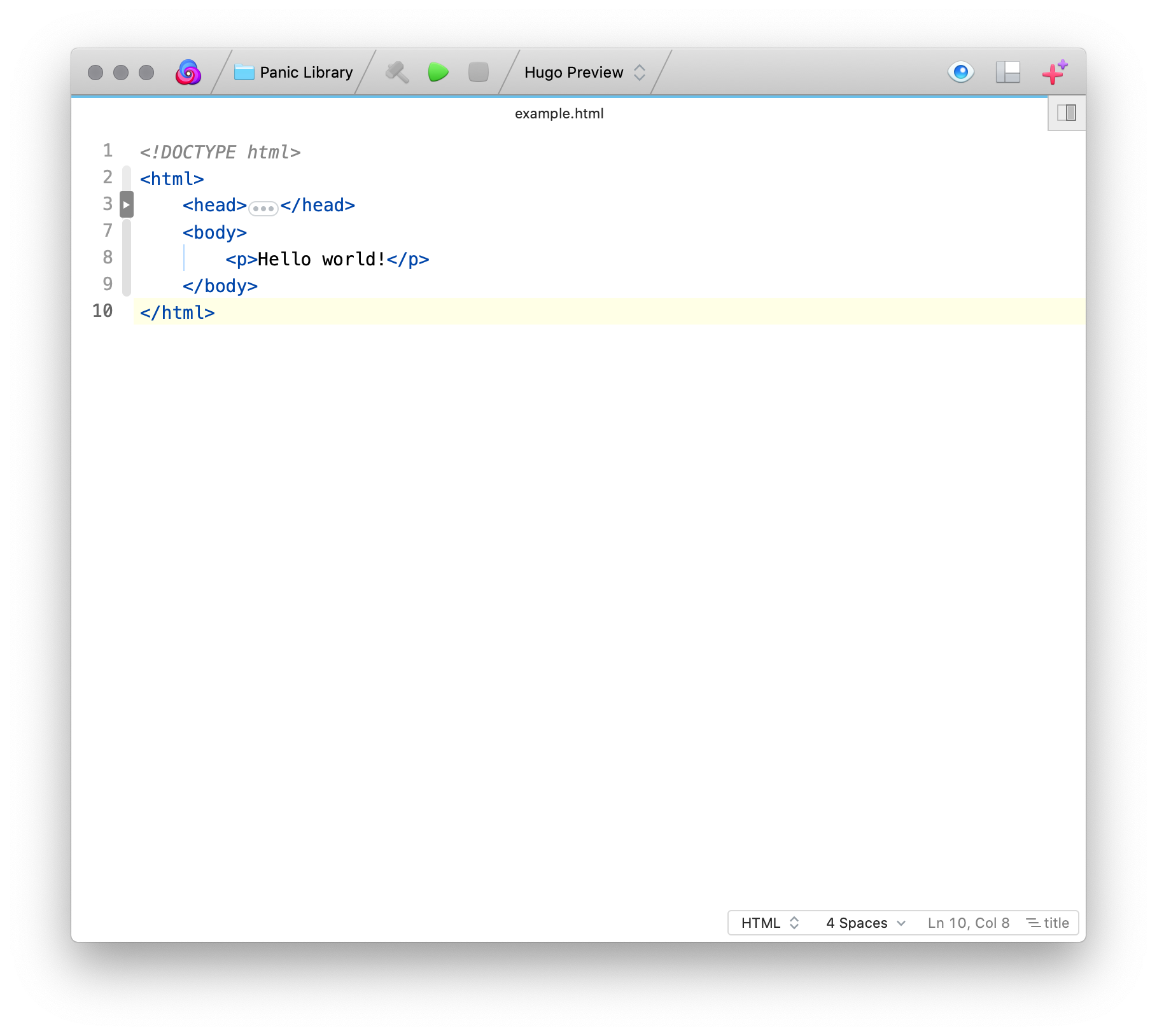Click the Ln 10, Col 8 position indicator
Viewport: 1157px width, 1036px height.
[x=969, y=923]
